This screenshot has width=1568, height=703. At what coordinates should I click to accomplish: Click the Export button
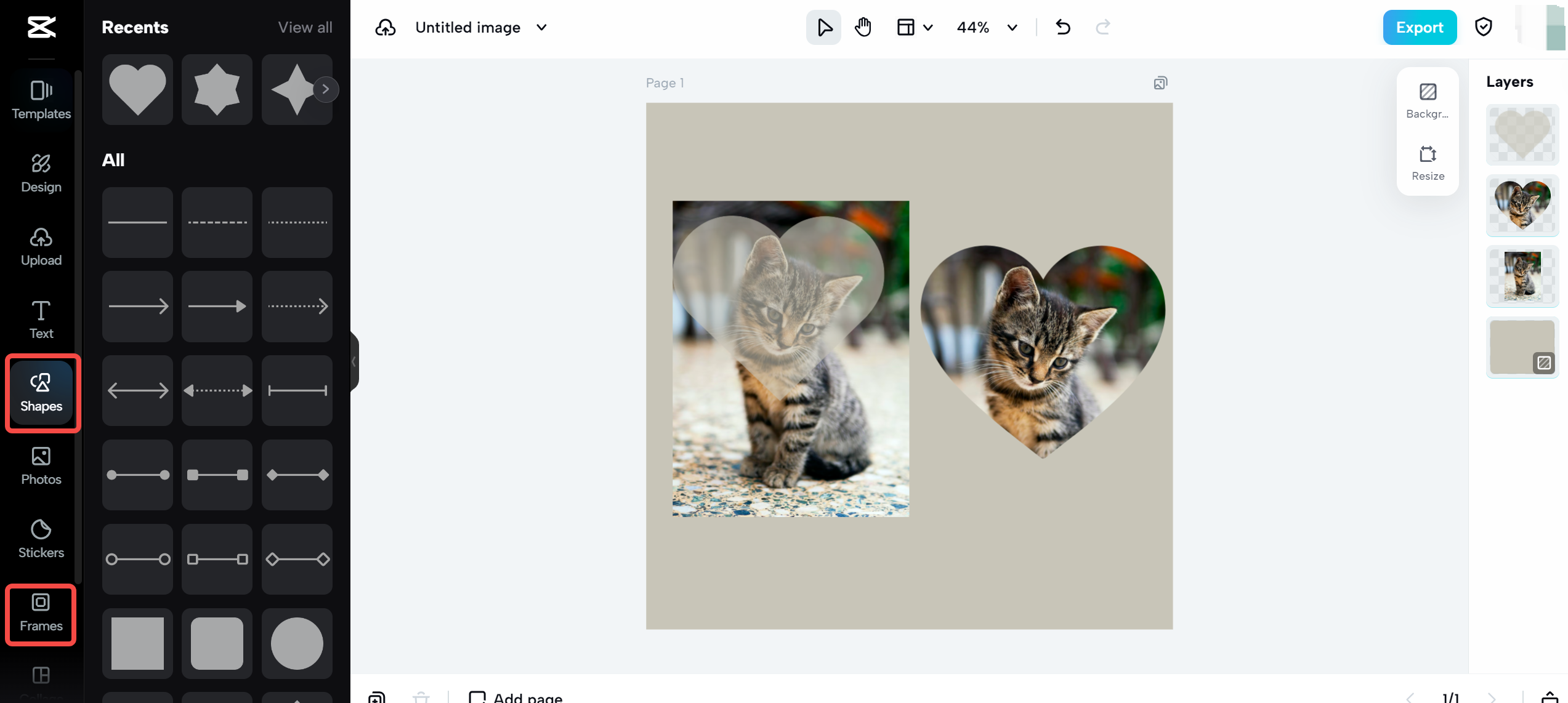[x=1420, y=27]
